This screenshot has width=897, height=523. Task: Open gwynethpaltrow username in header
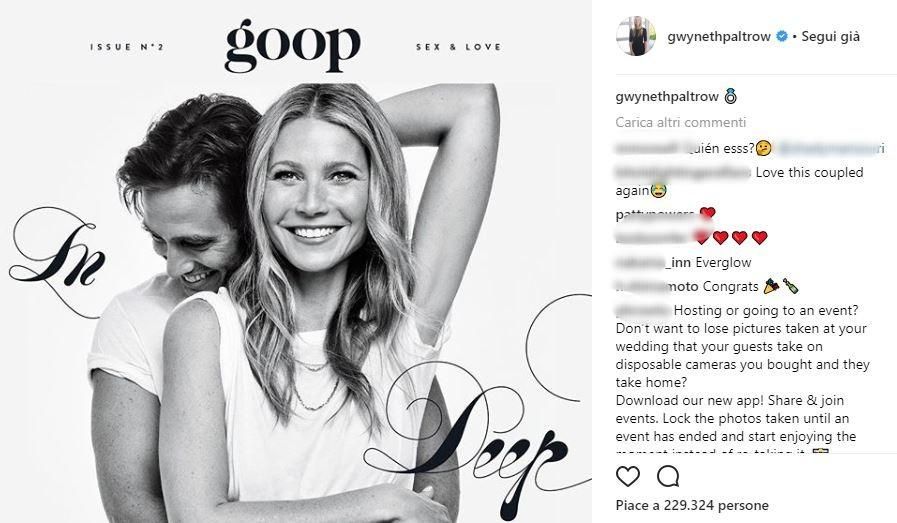719,37
